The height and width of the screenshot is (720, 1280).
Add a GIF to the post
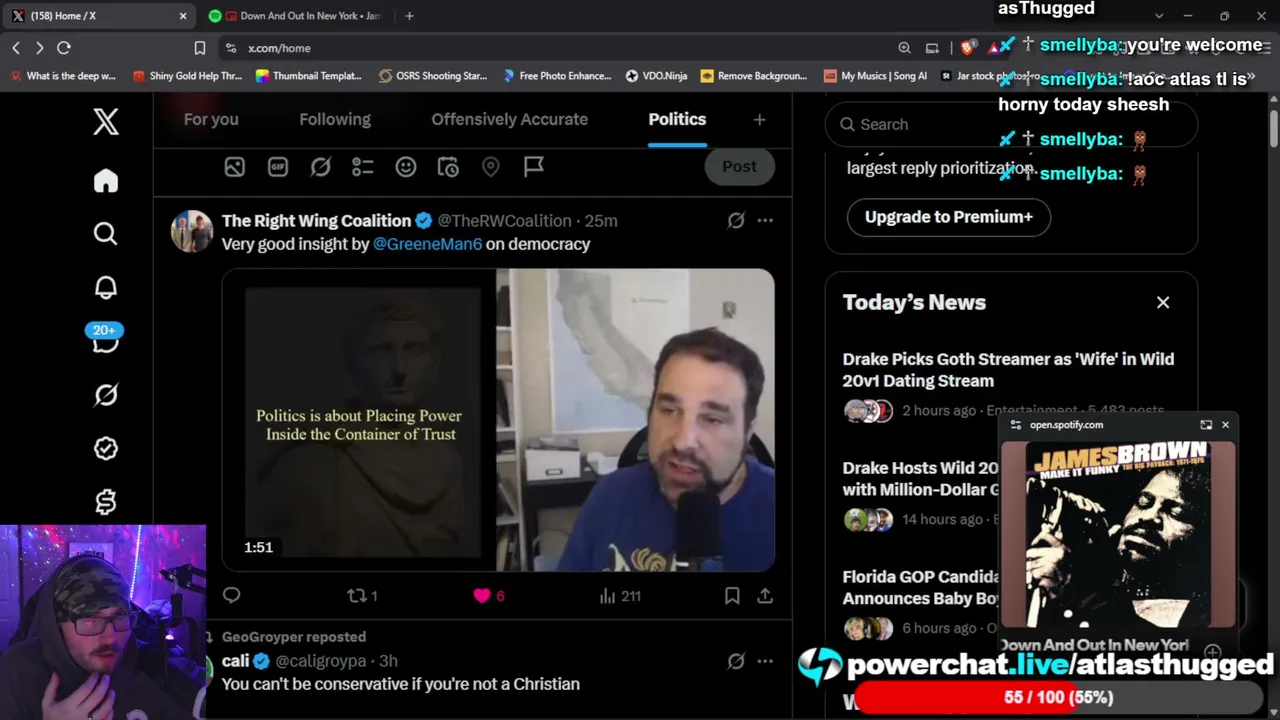(277, 167)
